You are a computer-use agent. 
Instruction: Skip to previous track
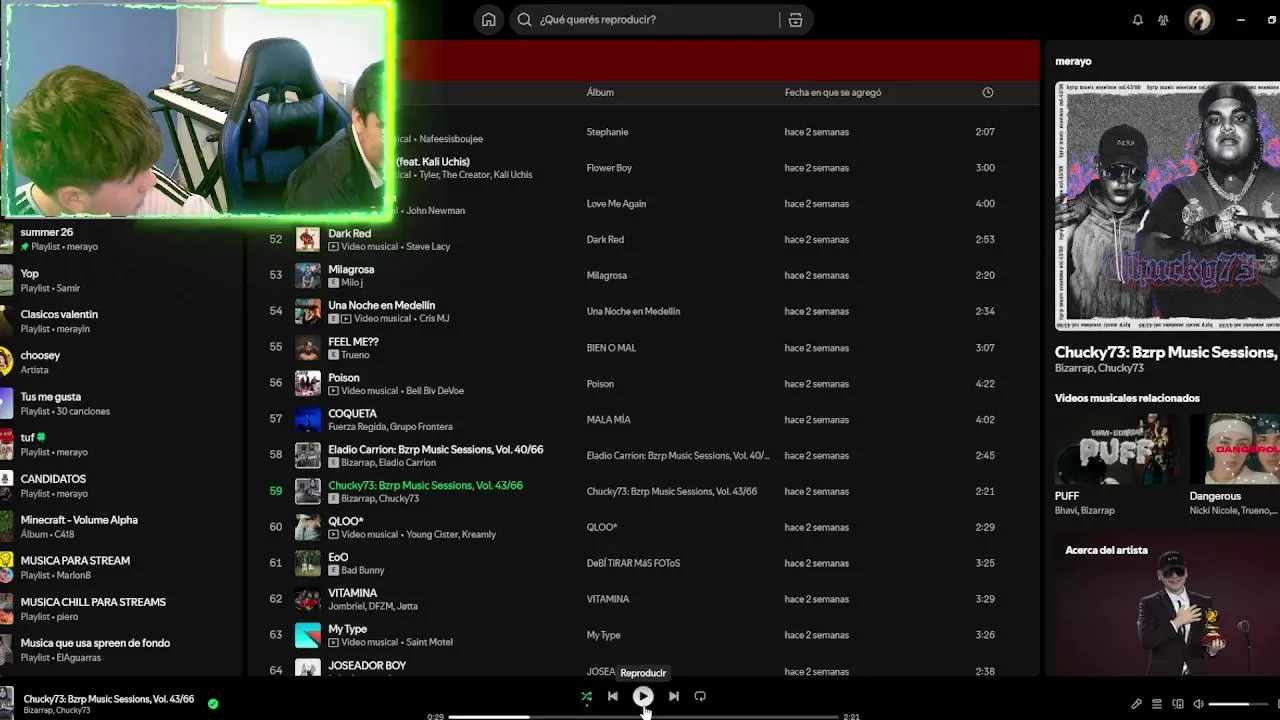[x=613, y=696]
